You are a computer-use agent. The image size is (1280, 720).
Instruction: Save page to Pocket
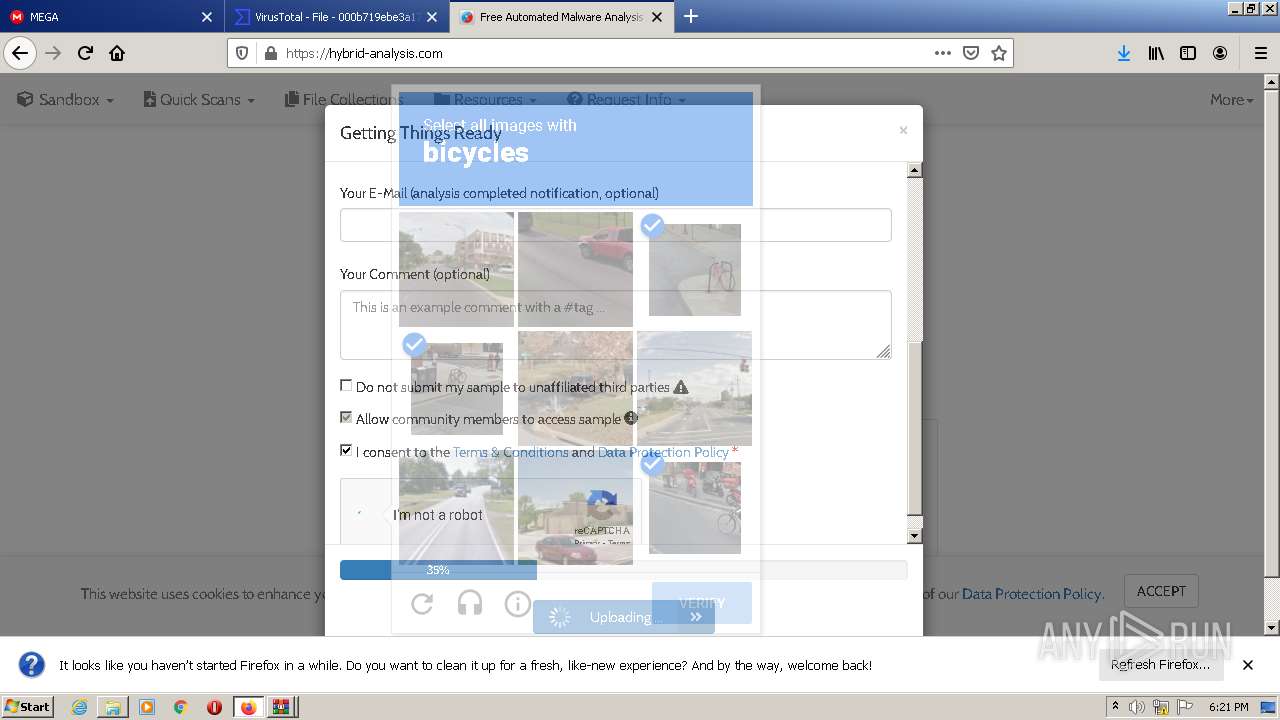970,53
